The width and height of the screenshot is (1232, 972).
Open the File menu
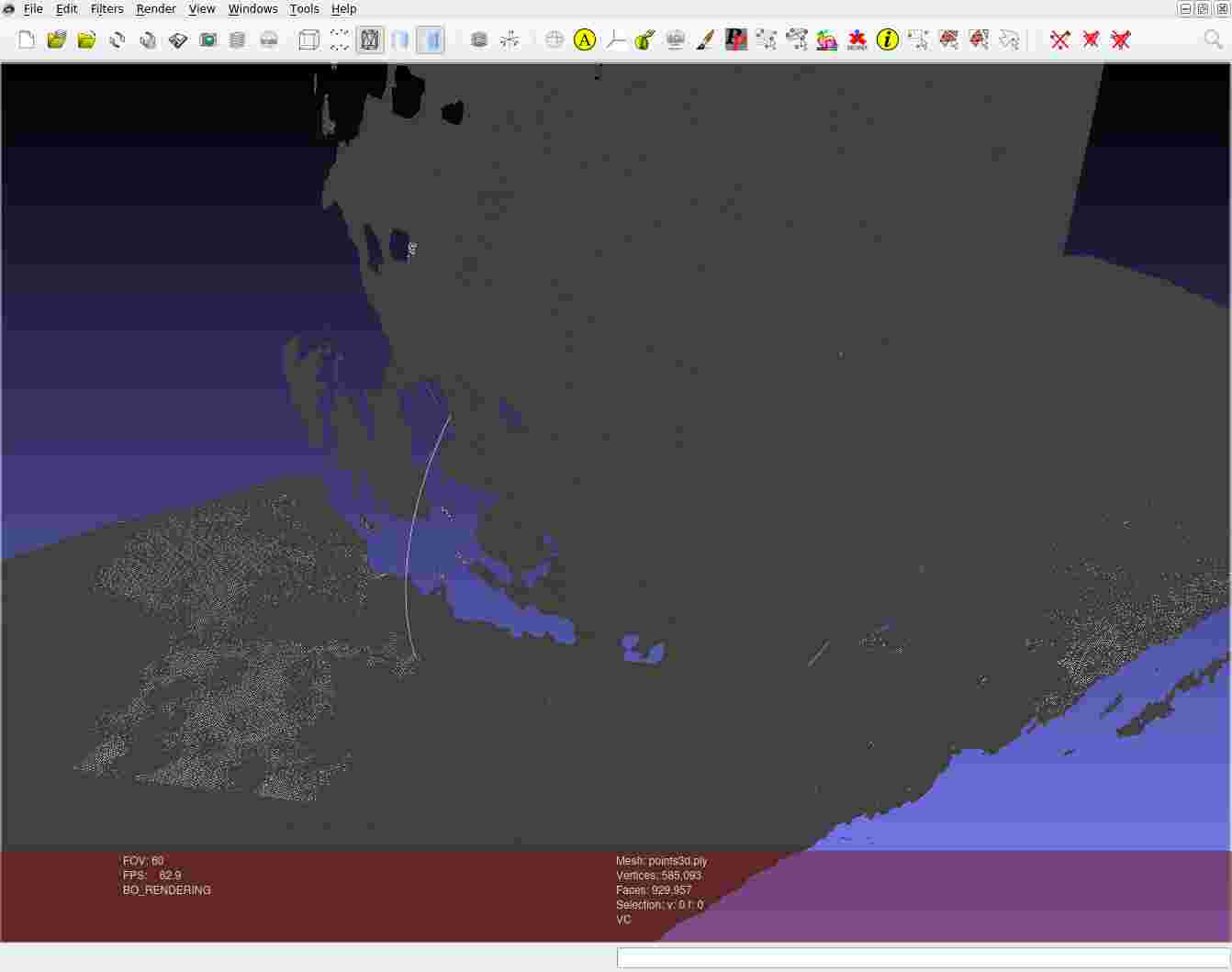pos(33,9)
